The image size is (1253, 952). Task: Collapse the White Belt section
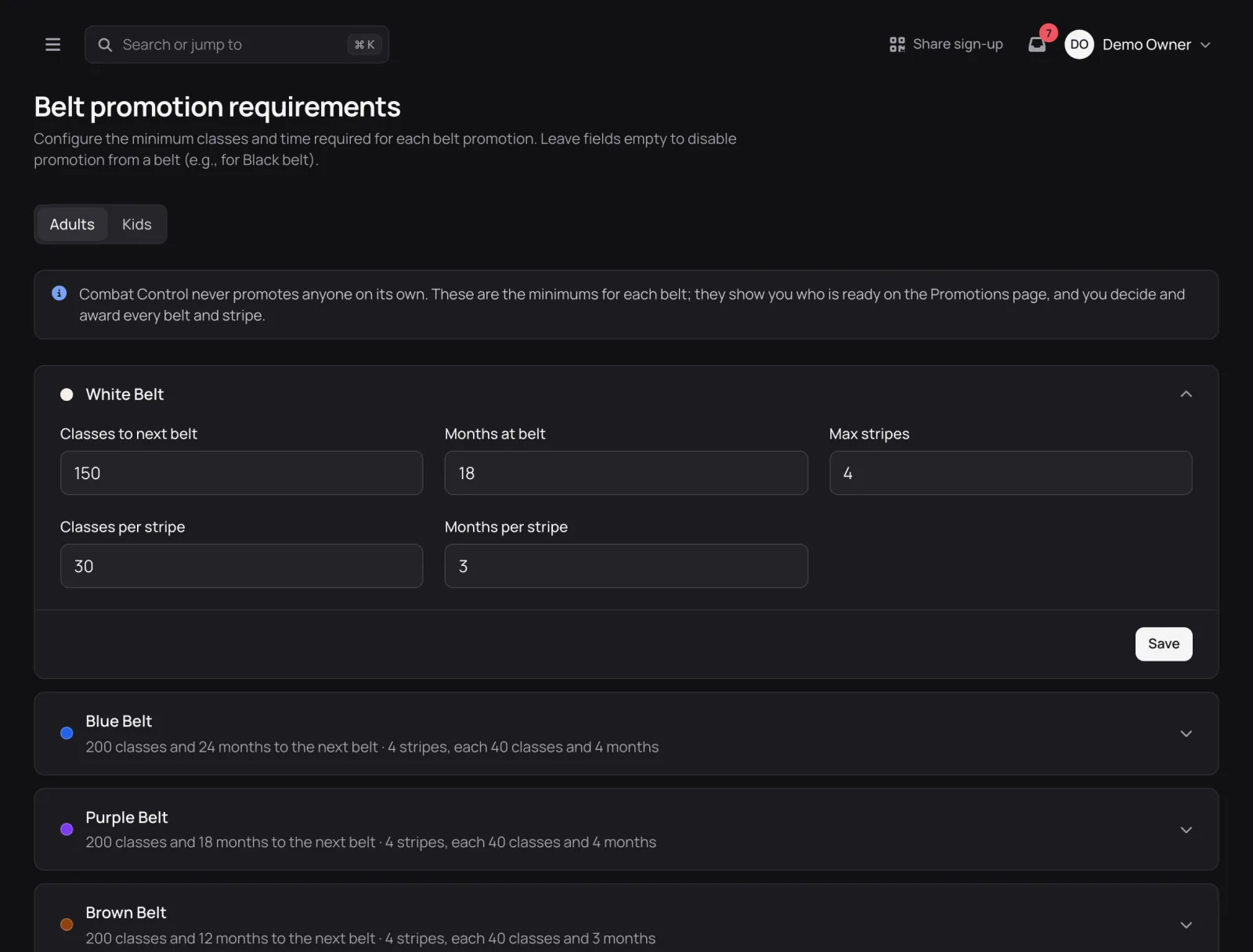point(1186,394)
